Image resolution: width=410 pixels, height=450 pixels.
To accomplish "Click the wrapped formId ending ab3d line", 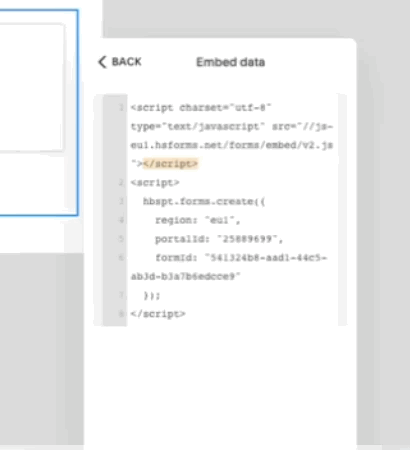I will click(x=185, y=276).
